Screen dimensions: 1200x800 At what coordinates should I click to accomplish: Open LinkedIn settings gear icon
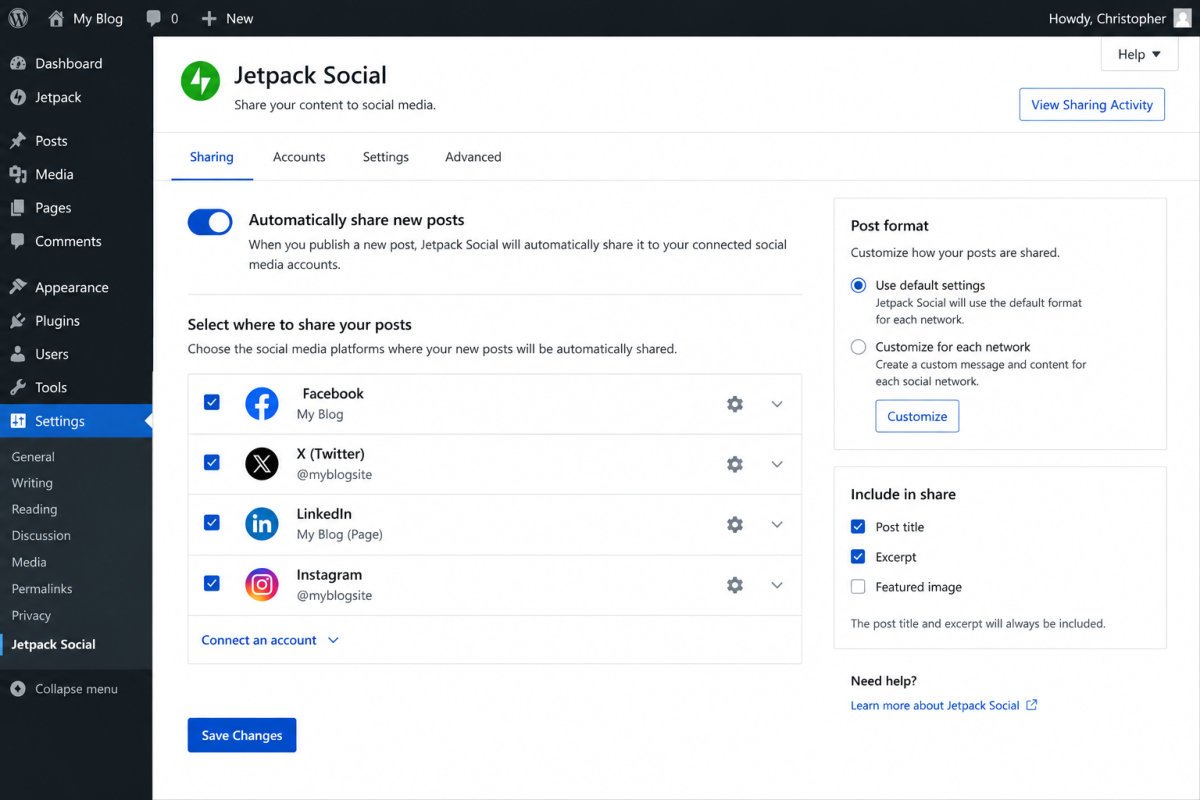click(x=735, y=524)
